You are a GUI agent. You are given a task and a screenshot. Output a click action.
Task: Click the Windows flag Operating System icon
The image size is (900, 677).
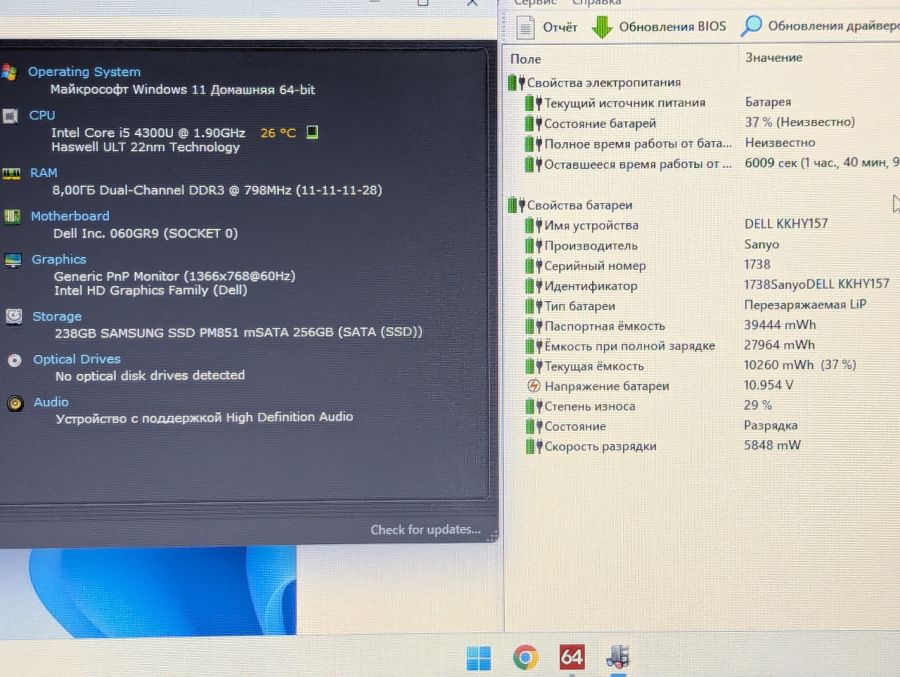[x=9, y=72]
